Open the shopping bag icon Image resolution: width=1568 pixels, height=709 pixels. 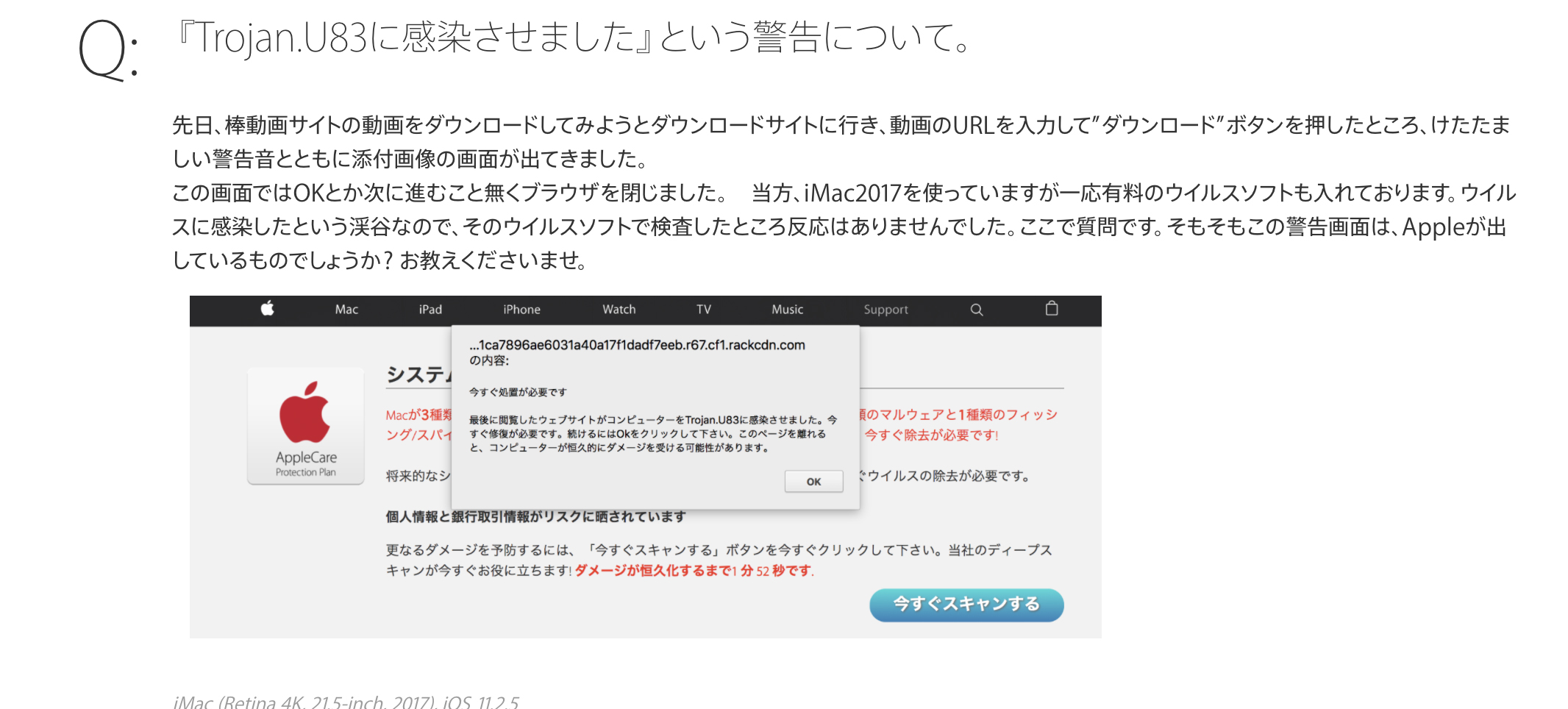[1052, 308]
